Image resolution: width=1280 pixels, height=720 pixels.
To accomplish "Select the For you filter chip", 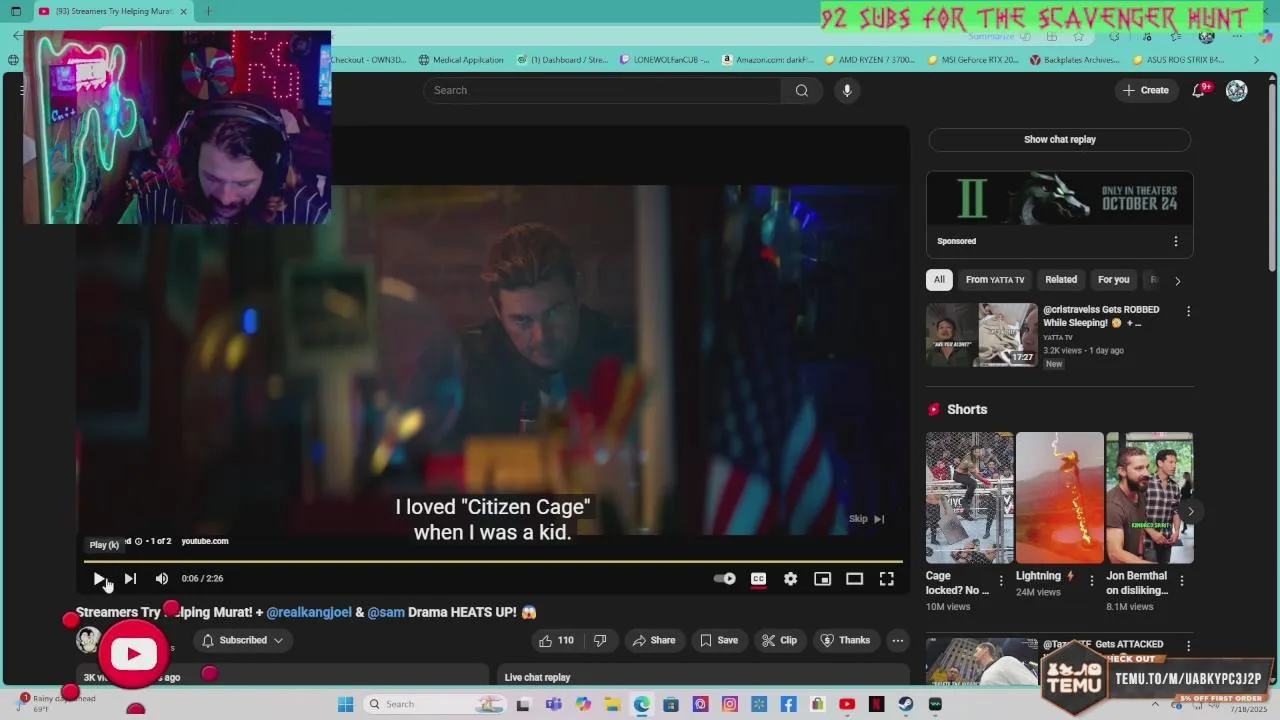I will [1113, 280].
